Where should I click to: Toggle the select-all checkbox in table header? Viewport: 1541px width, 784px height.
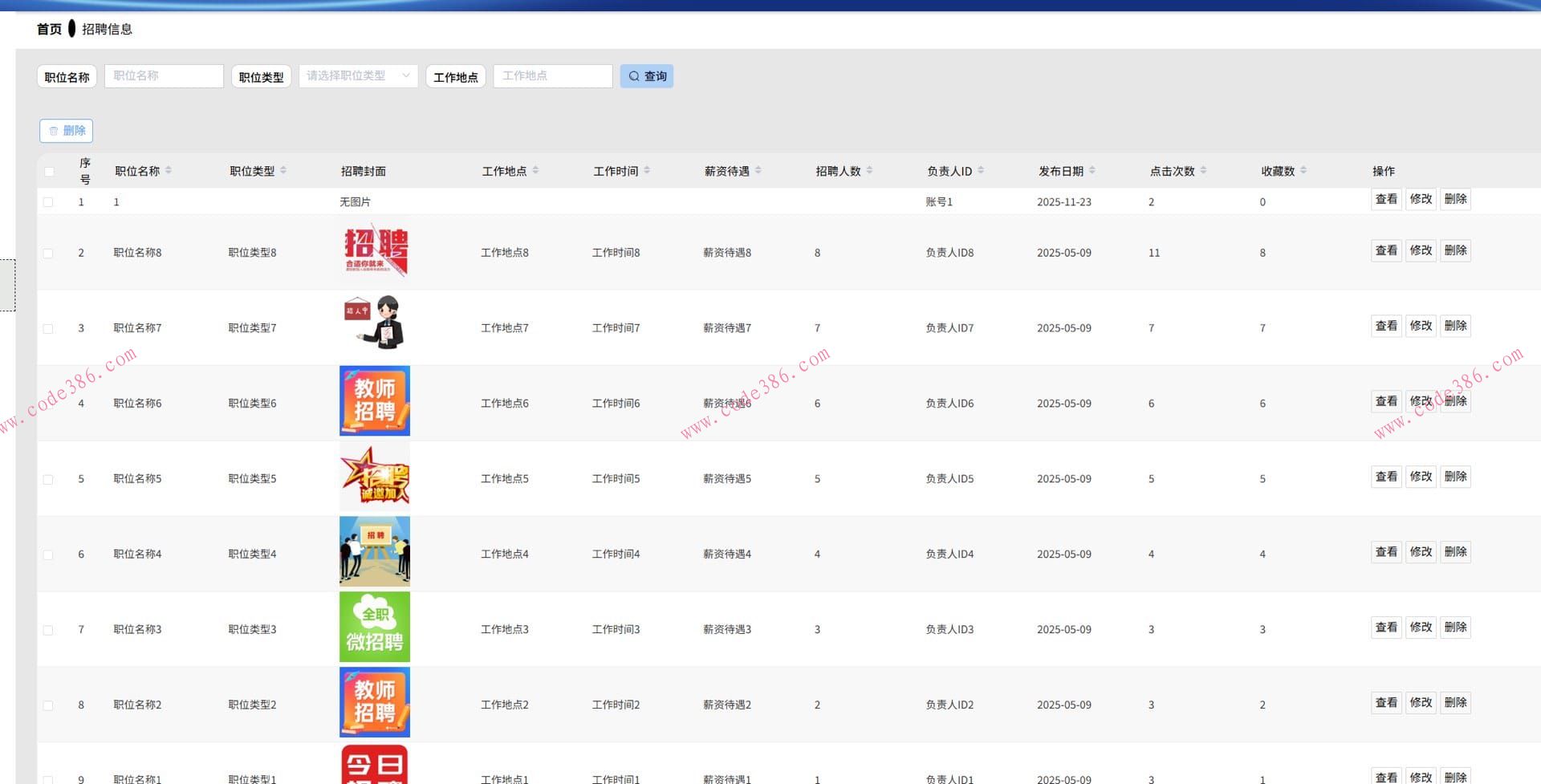49,172
